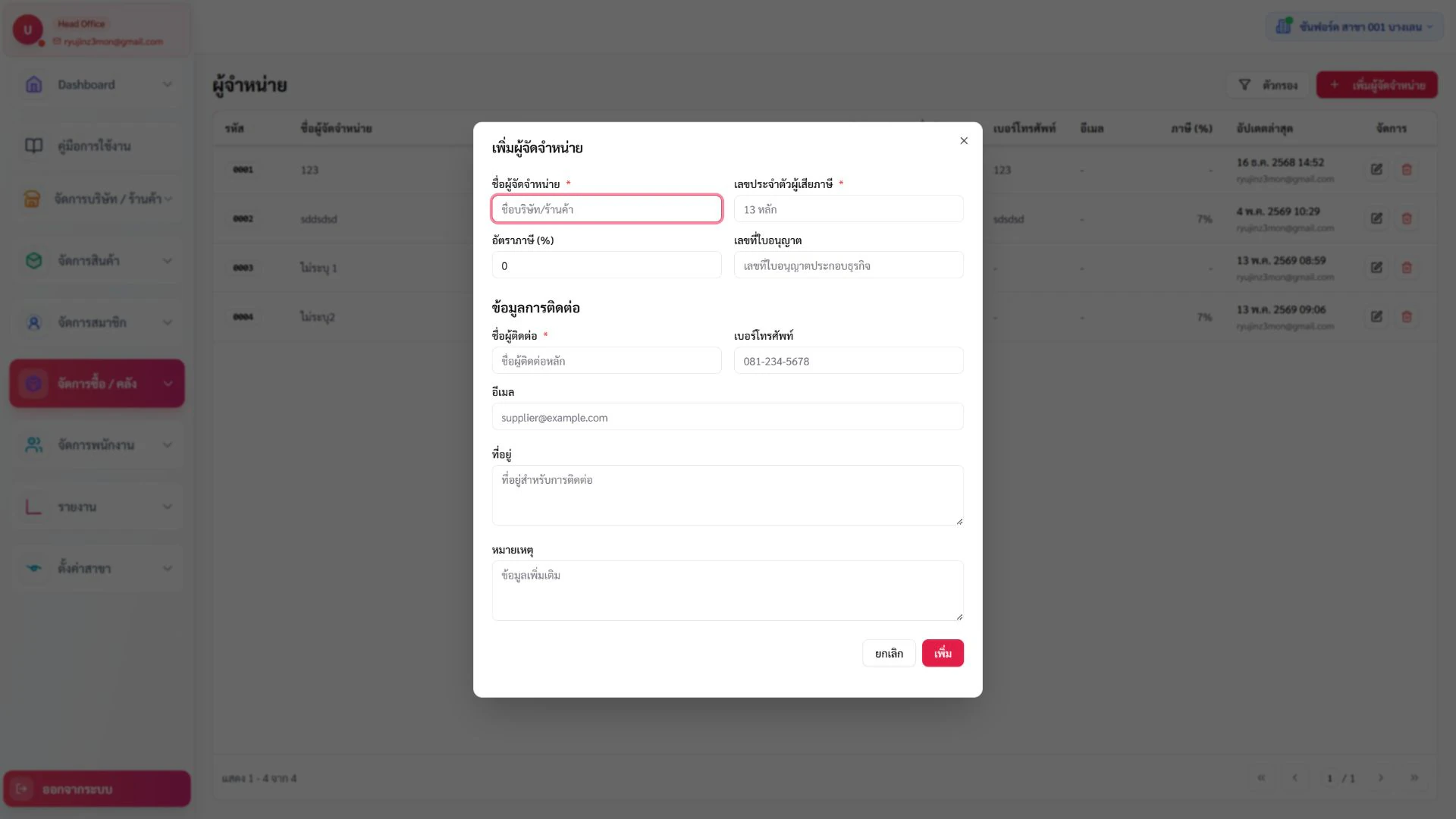Click the trash icon for supplier 0002
The width and height of the screenshot is (1456, 819).
coord(1407,219)
